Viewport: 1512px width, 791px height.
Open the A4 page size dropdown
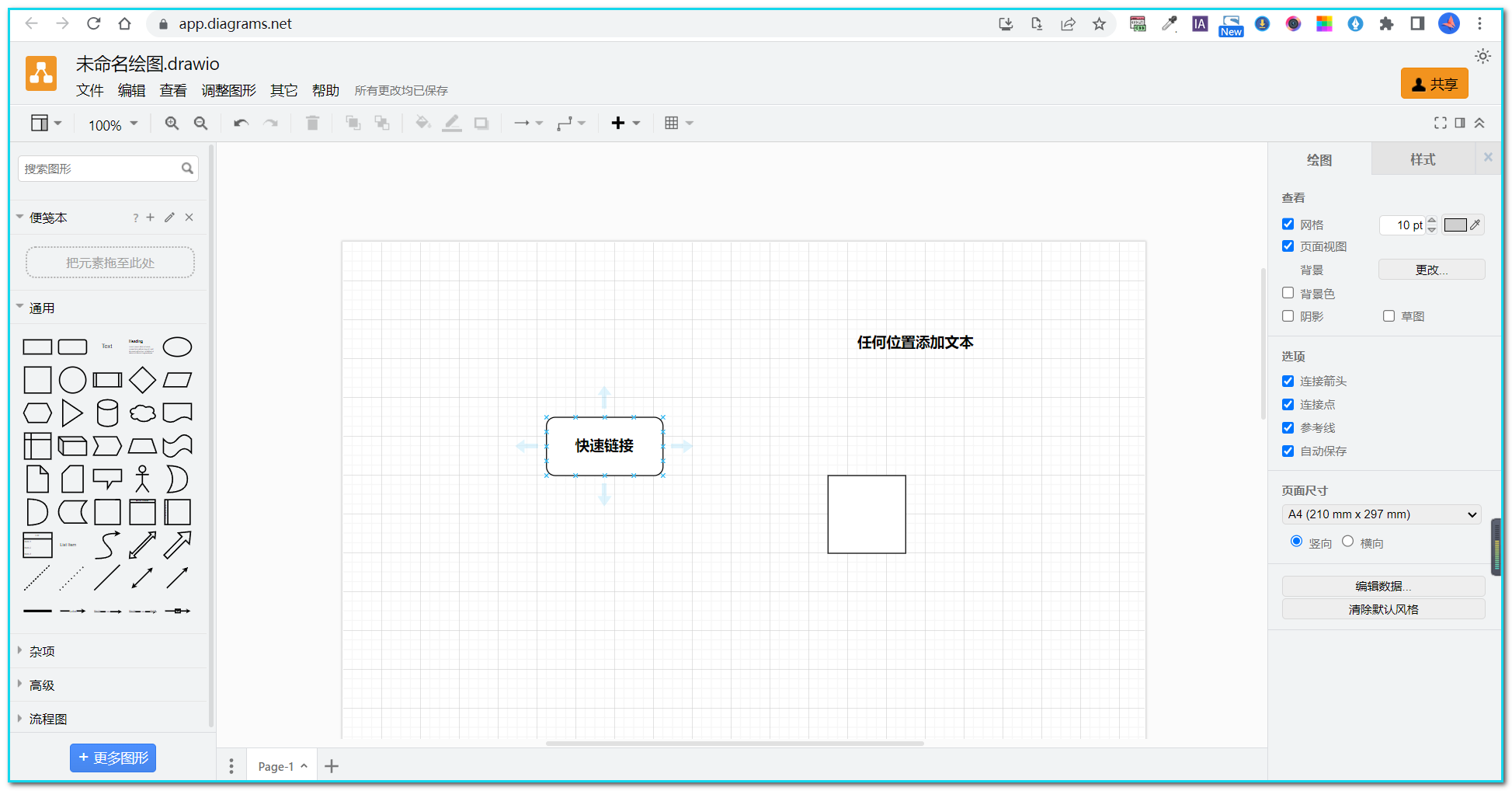click(1382, 514)
